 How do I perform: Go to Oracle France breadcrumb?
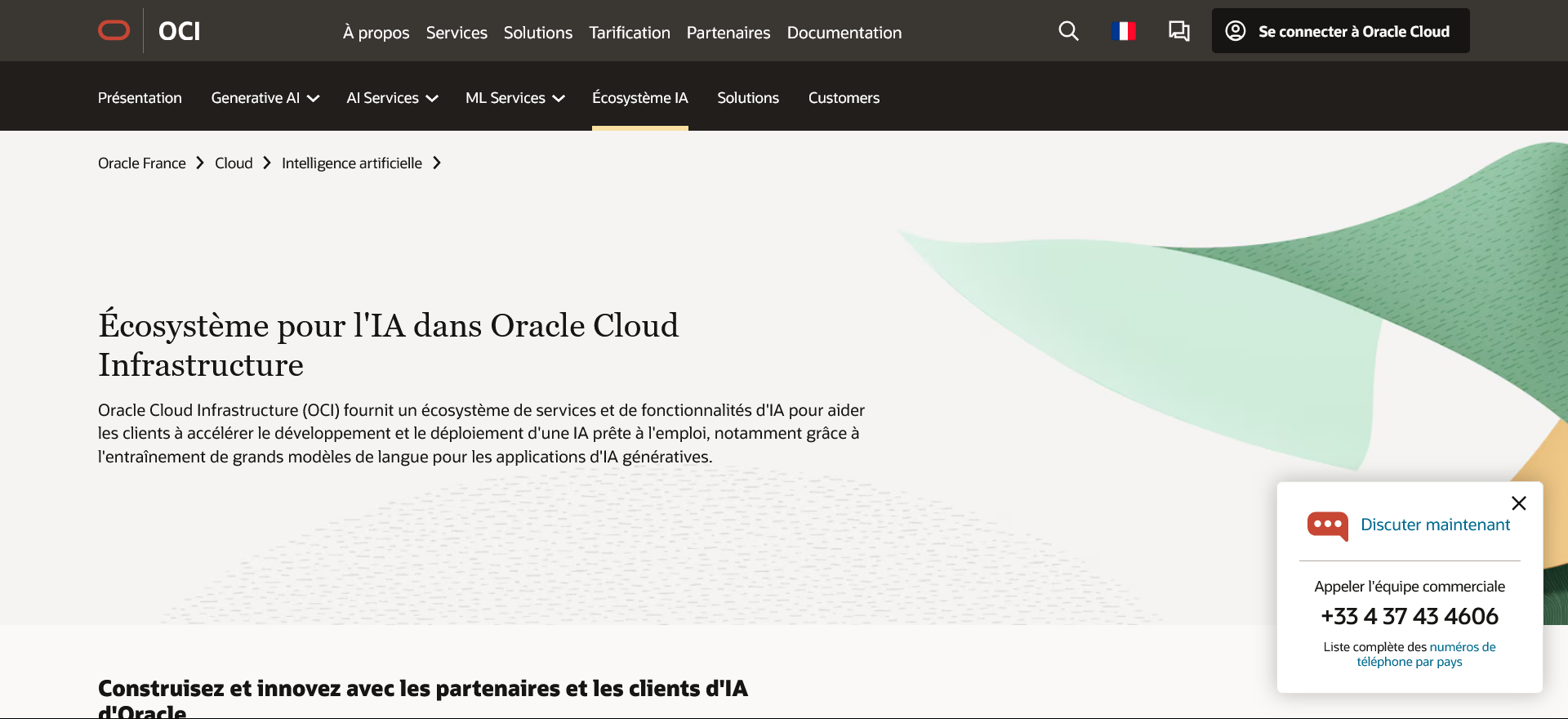point(142,163)
